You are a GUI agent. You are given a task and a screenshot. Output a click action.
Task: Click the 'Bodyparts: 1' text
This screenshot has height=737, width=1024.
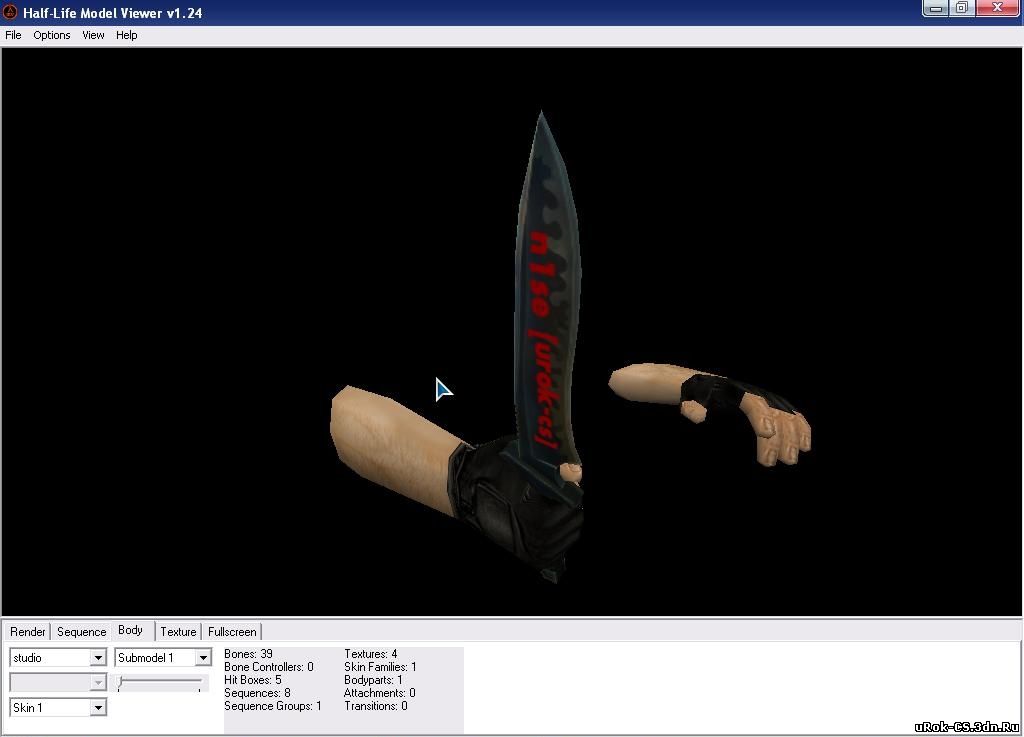click(x=373, y=680)
